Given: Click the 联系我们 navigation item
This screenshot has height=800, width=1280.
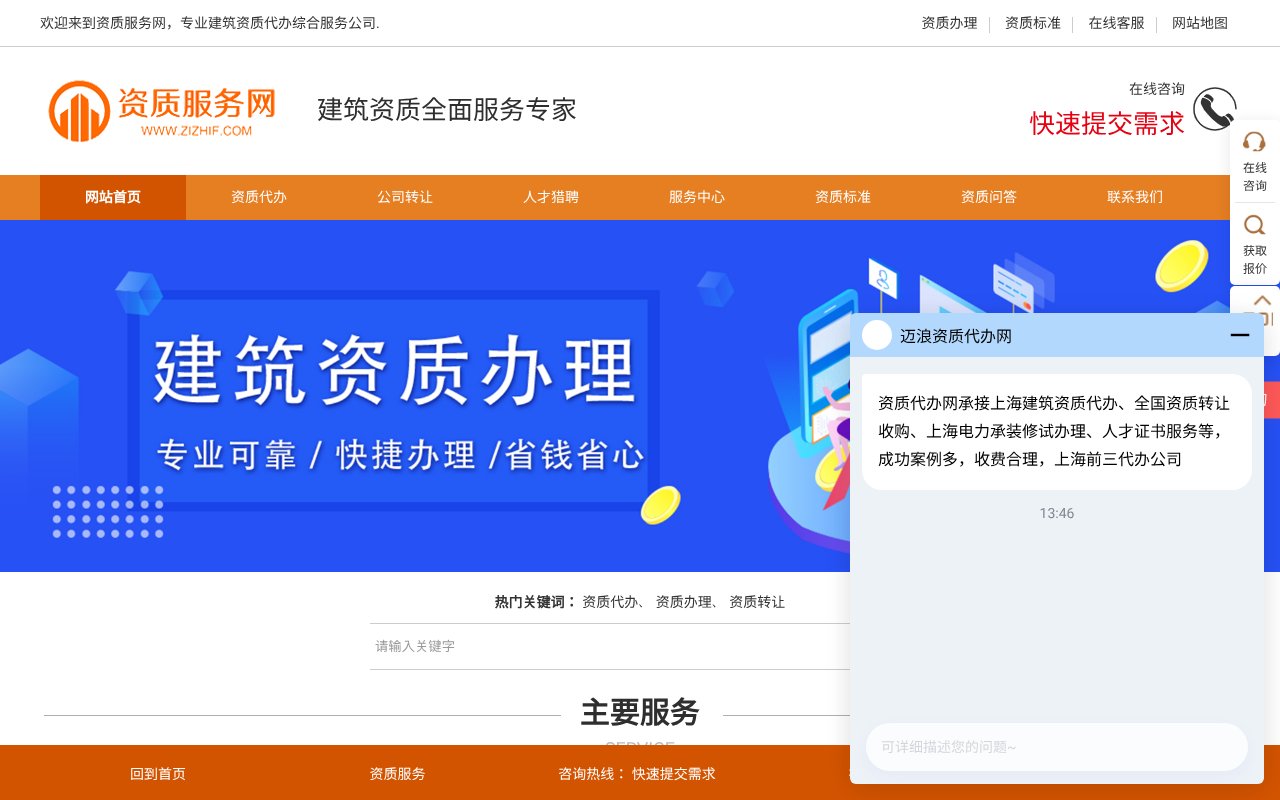Looking at the screenshot, I should [1135, 197].
